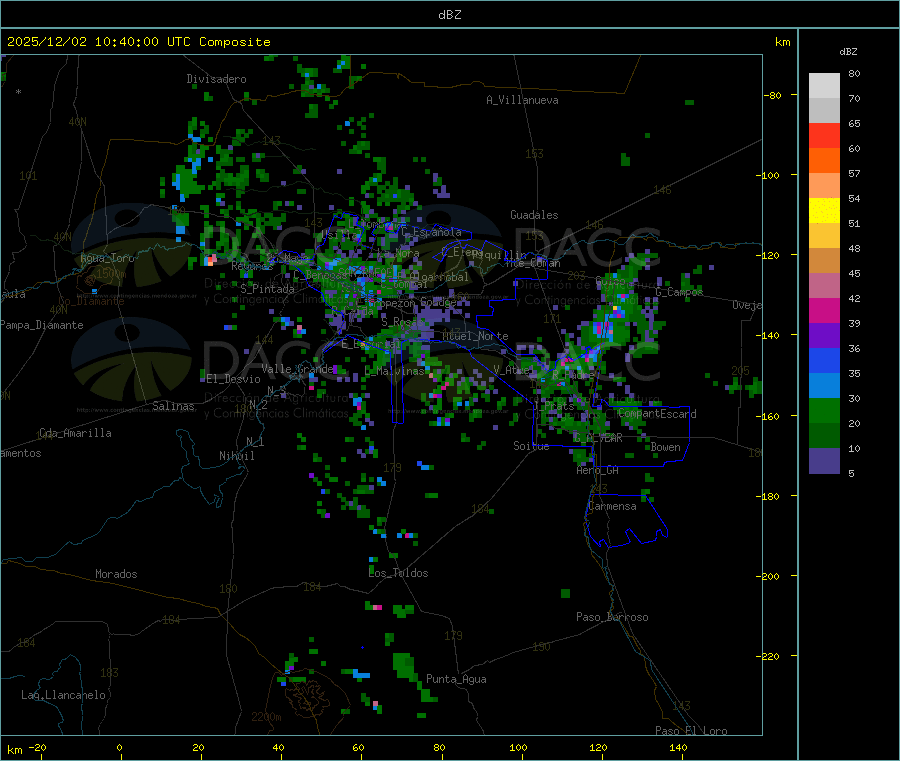Screen dimensions: 900x761
Task: Pick the bright green legend swatch below 30
Action: [x=824, y=410]
